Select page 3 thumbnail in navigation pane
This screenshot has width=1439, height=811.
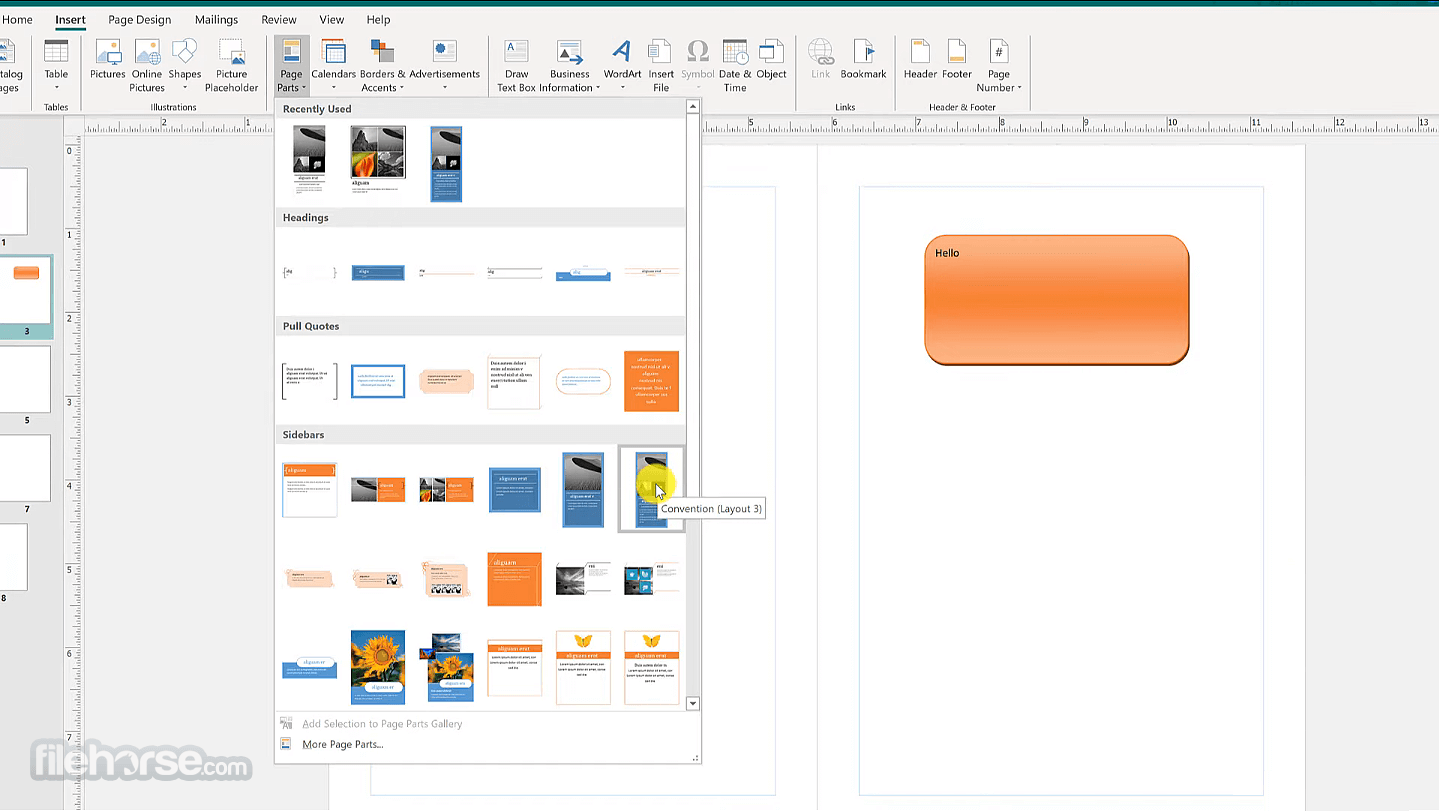coord(26,290)
